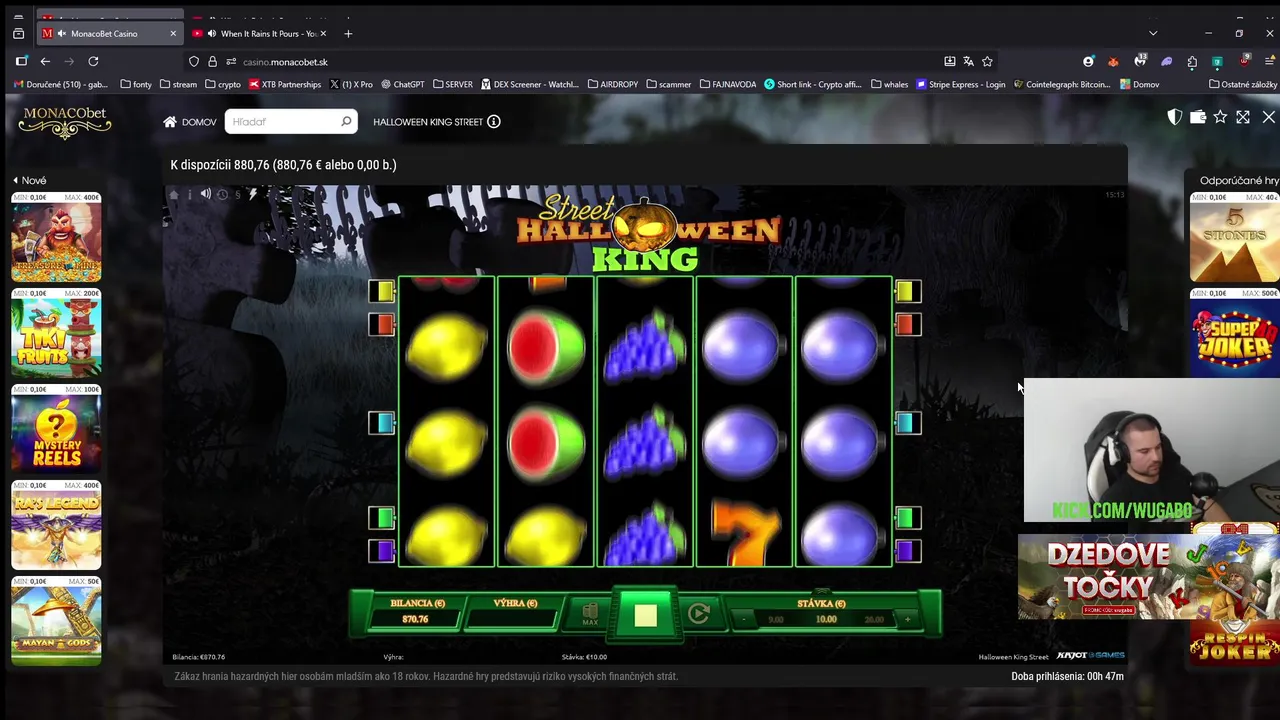
Task: Open a new browser tab
Action: pos(348,34)
